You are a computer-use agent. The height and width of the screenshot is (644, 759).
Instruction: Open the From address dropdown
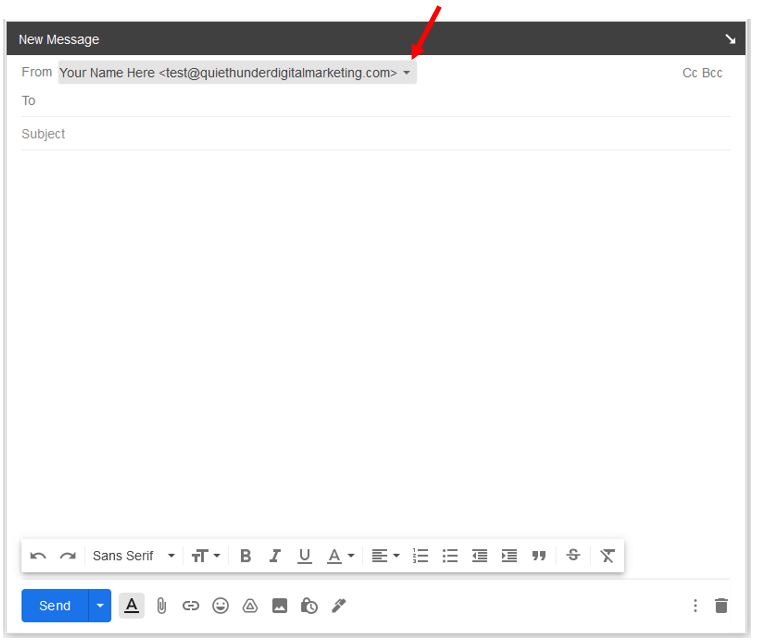point(237,73)
